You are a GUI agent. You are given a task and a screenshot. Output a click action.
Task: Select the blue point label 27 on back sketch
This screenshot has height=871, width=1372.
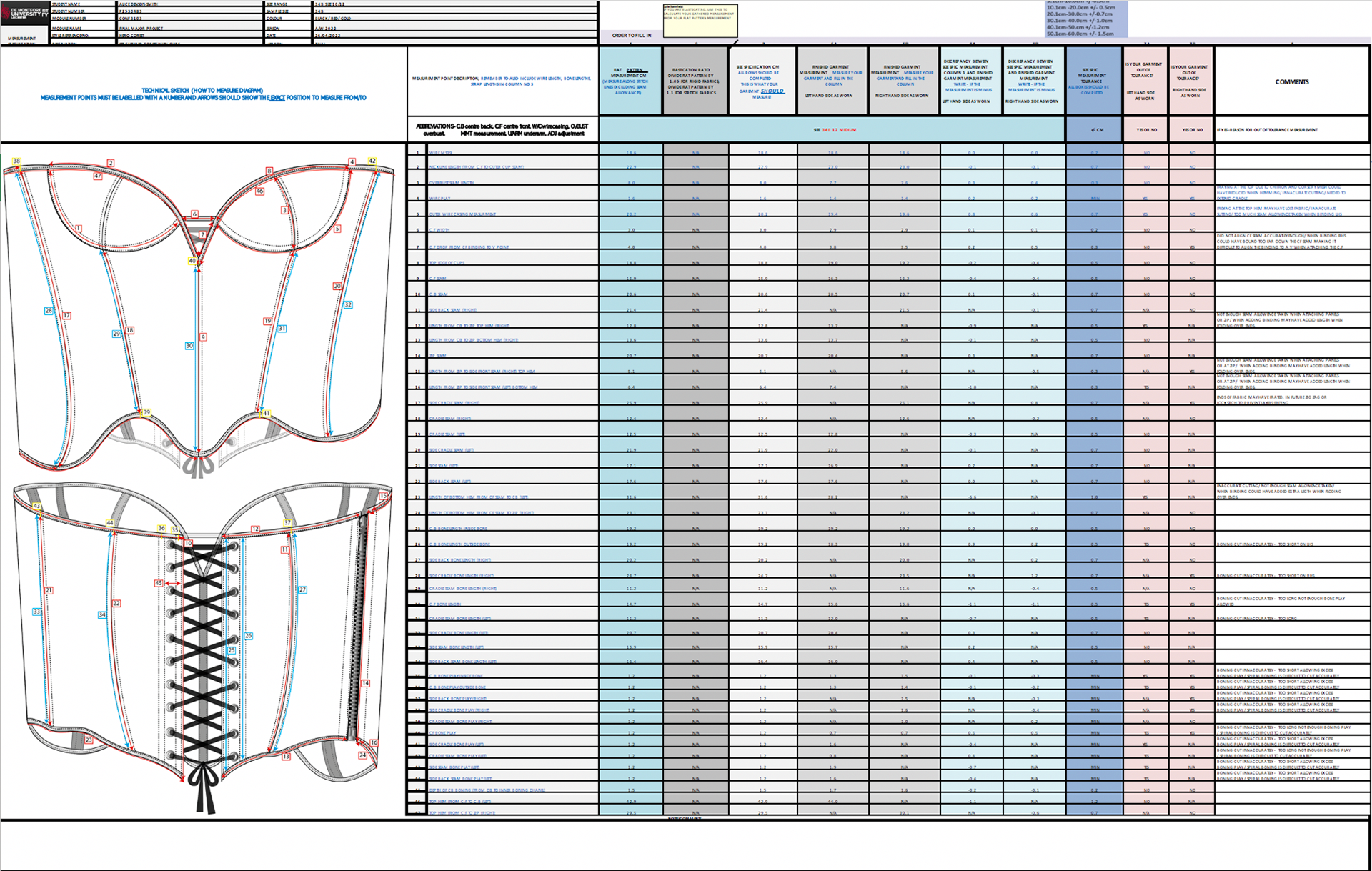click(x=302, y=589)
